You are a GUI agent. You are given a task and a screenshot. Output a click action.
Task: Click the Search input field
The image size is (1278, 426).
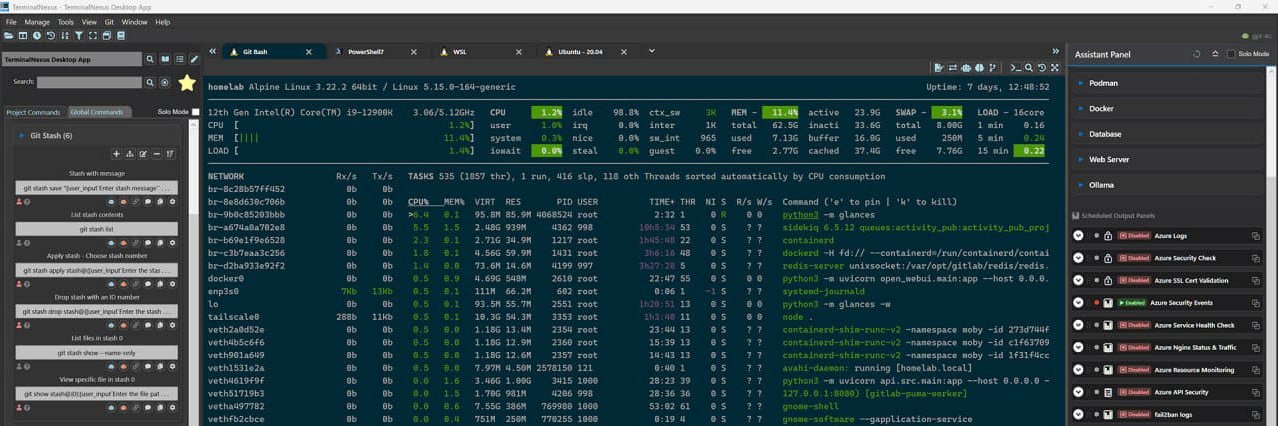pos(89,82)
